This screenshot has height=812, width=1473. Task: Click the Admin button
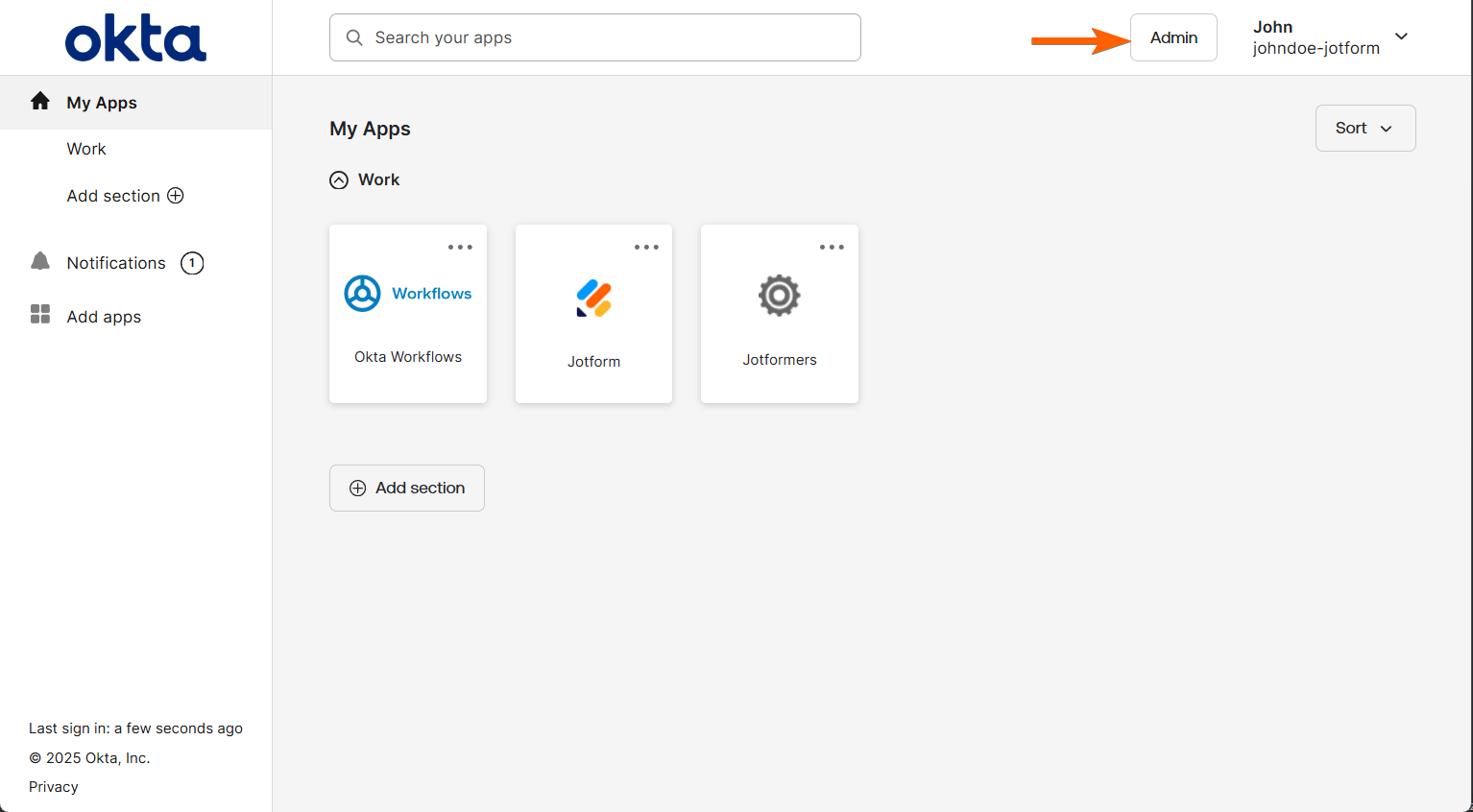(x=1173, y=37)
